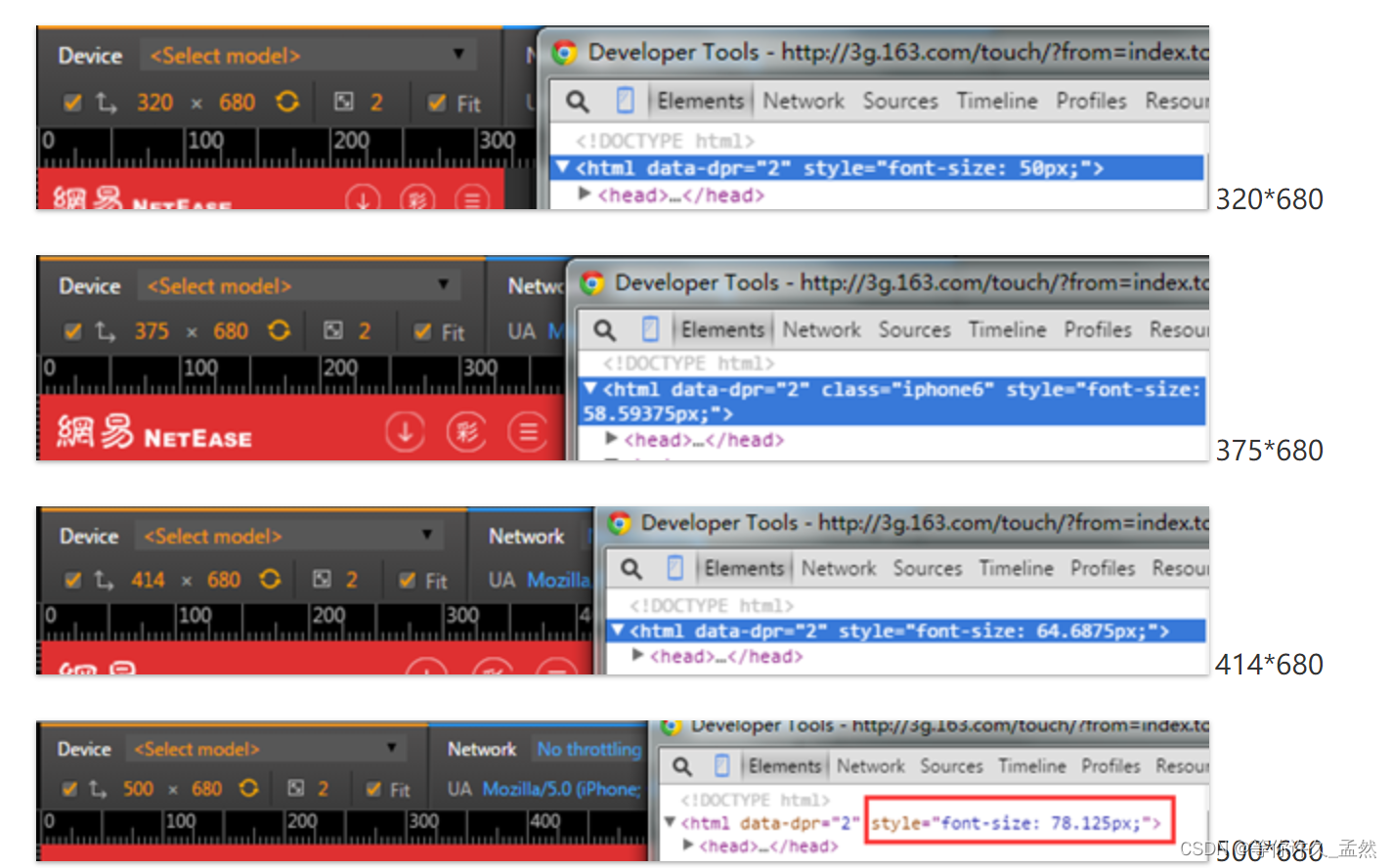Image resolution: width=1392 pixels, height=868 pixels.
Task: Open Select model dropdown above 375 × 680
Action: pyautogui.click(x=299, y=285)
